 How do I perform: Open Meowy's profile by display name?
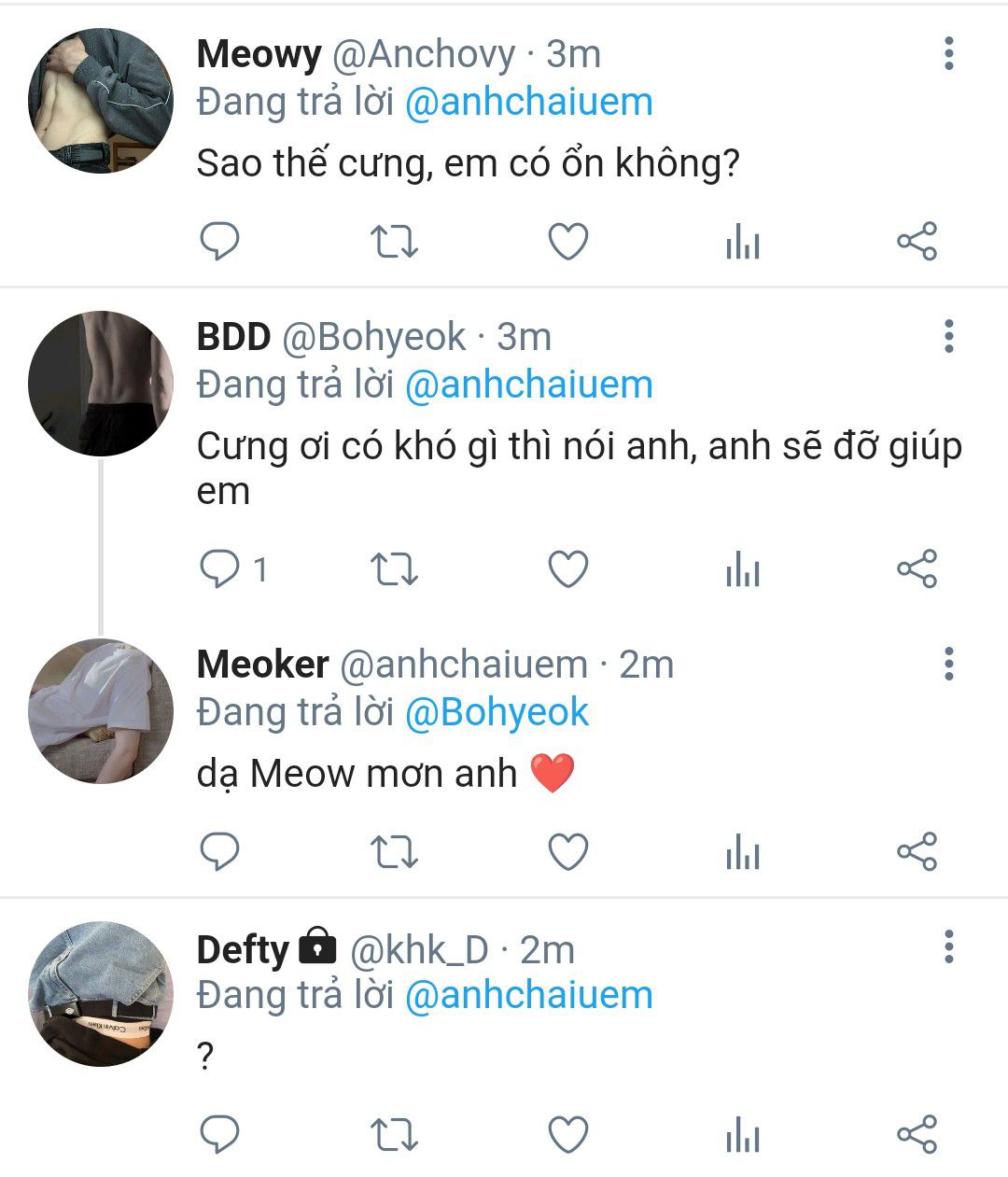[259, 54]
